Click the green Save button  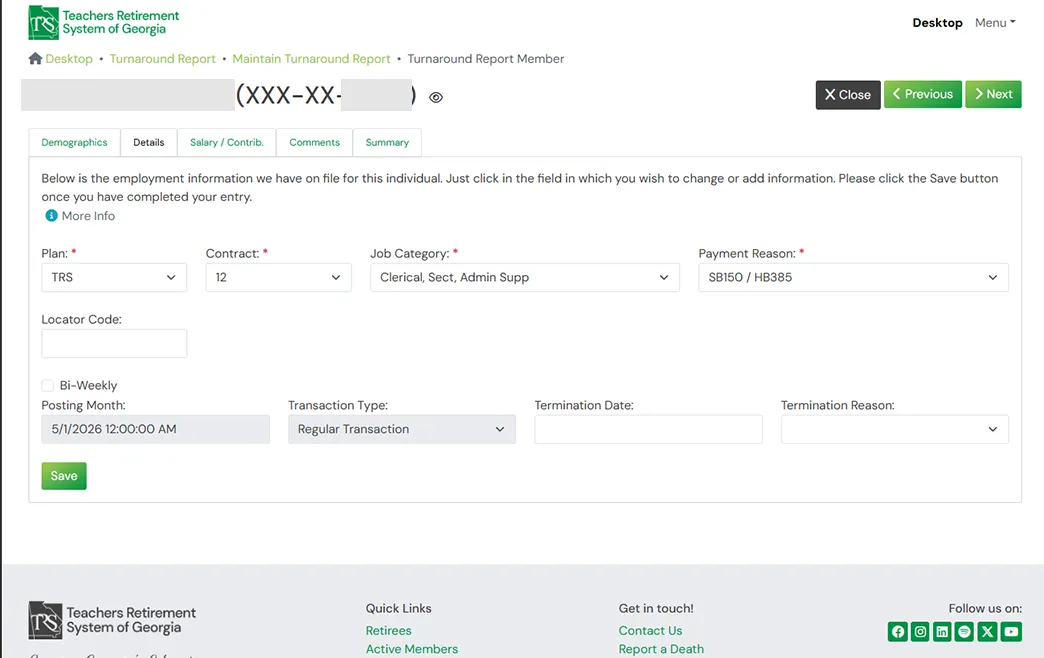[x=64, y=476]
